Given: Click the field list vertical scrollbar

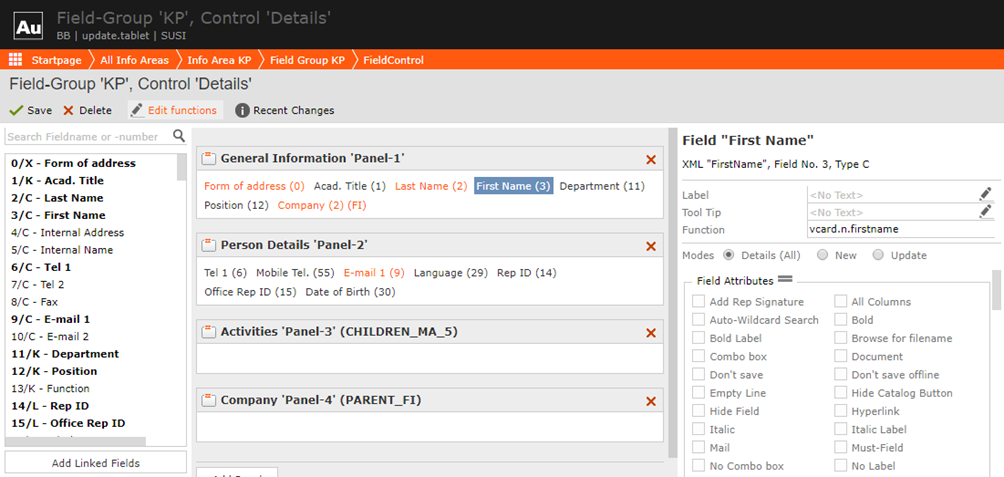Looking at the screenshot, I should point(182,300).
